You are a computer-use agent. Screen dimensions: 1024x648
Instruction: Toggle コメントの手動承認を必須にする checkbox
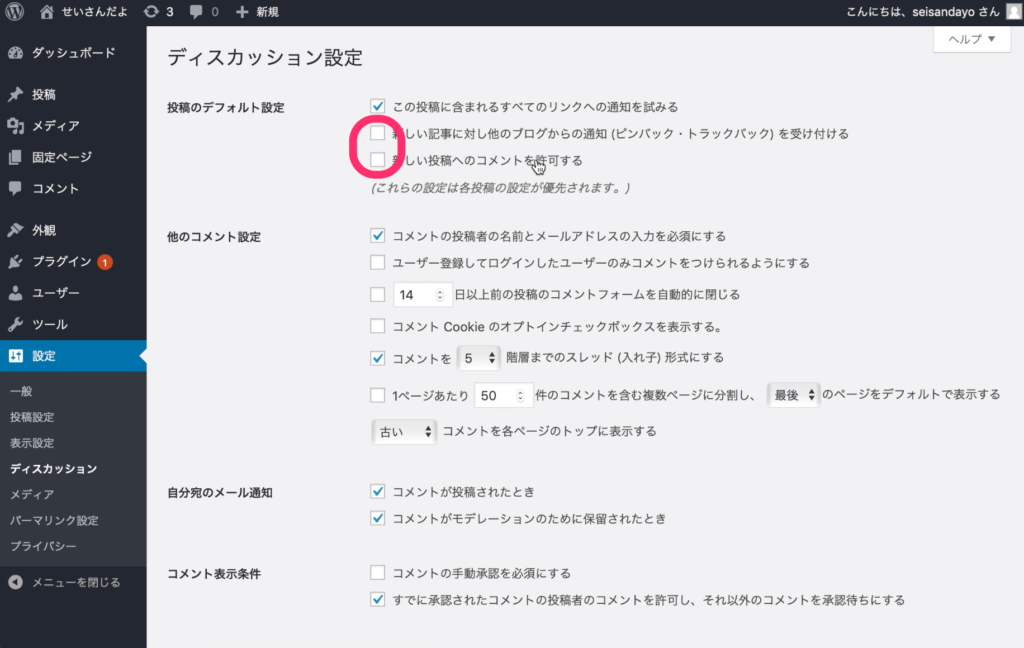377,573
